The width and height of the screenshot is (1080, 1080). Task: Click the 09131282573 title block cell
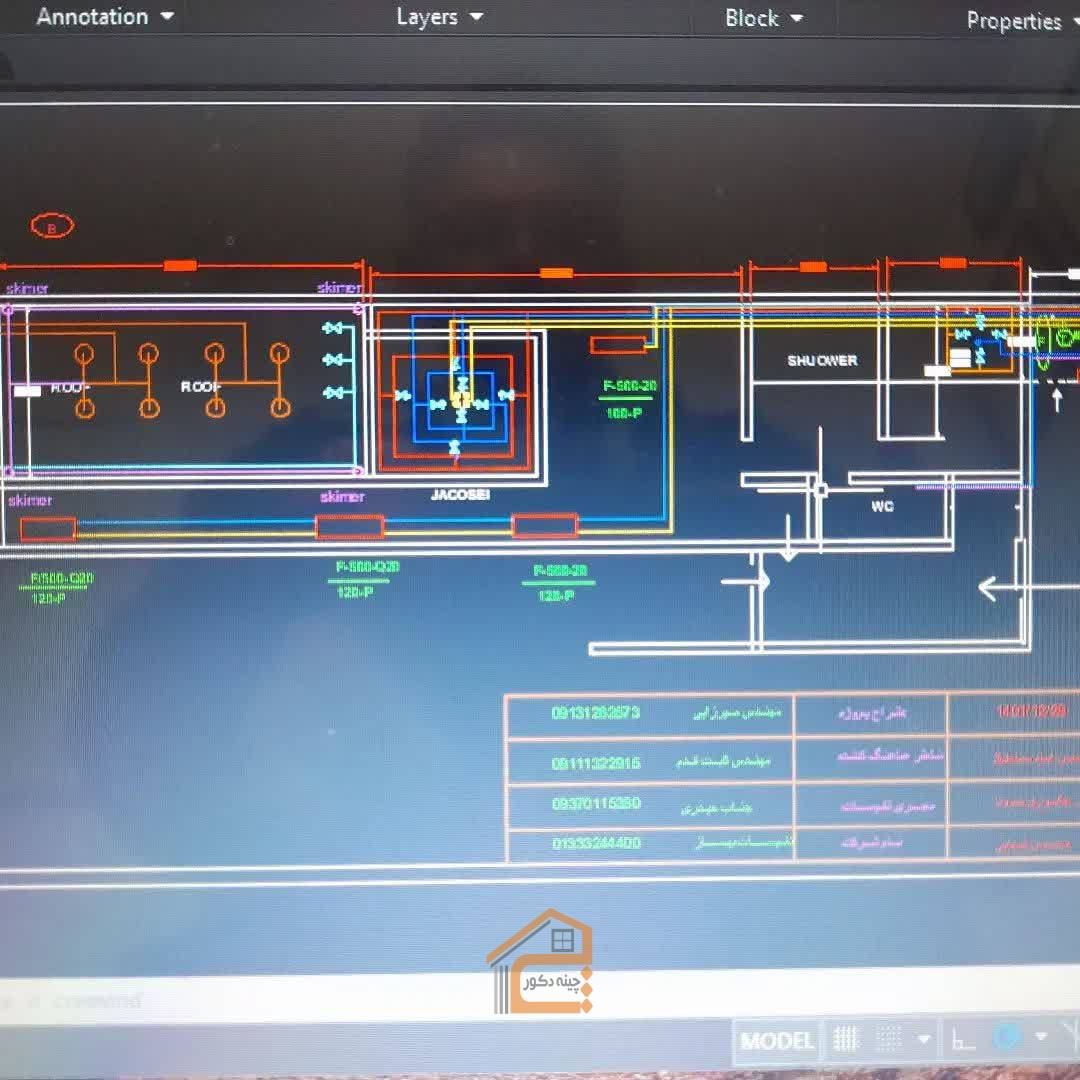[595, 714]
